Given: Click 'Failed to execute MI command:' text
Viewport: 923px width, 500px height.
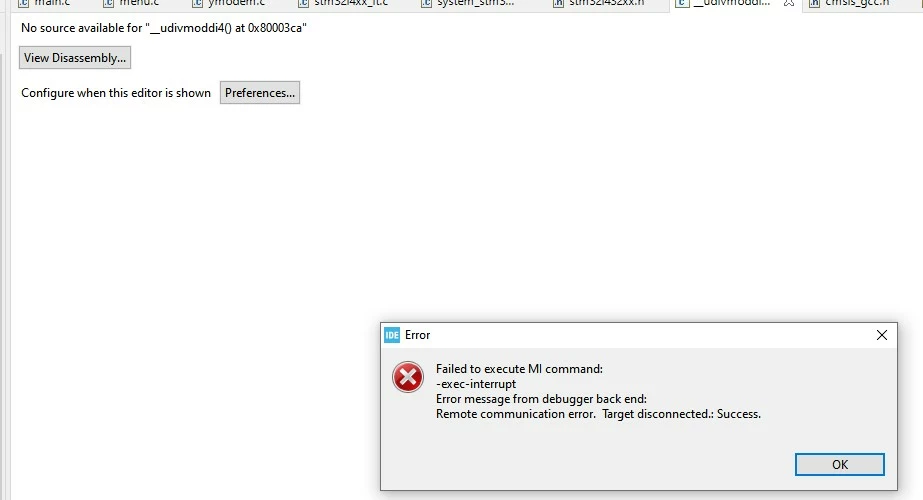Looking at the screenshot, I should point(519,369).
